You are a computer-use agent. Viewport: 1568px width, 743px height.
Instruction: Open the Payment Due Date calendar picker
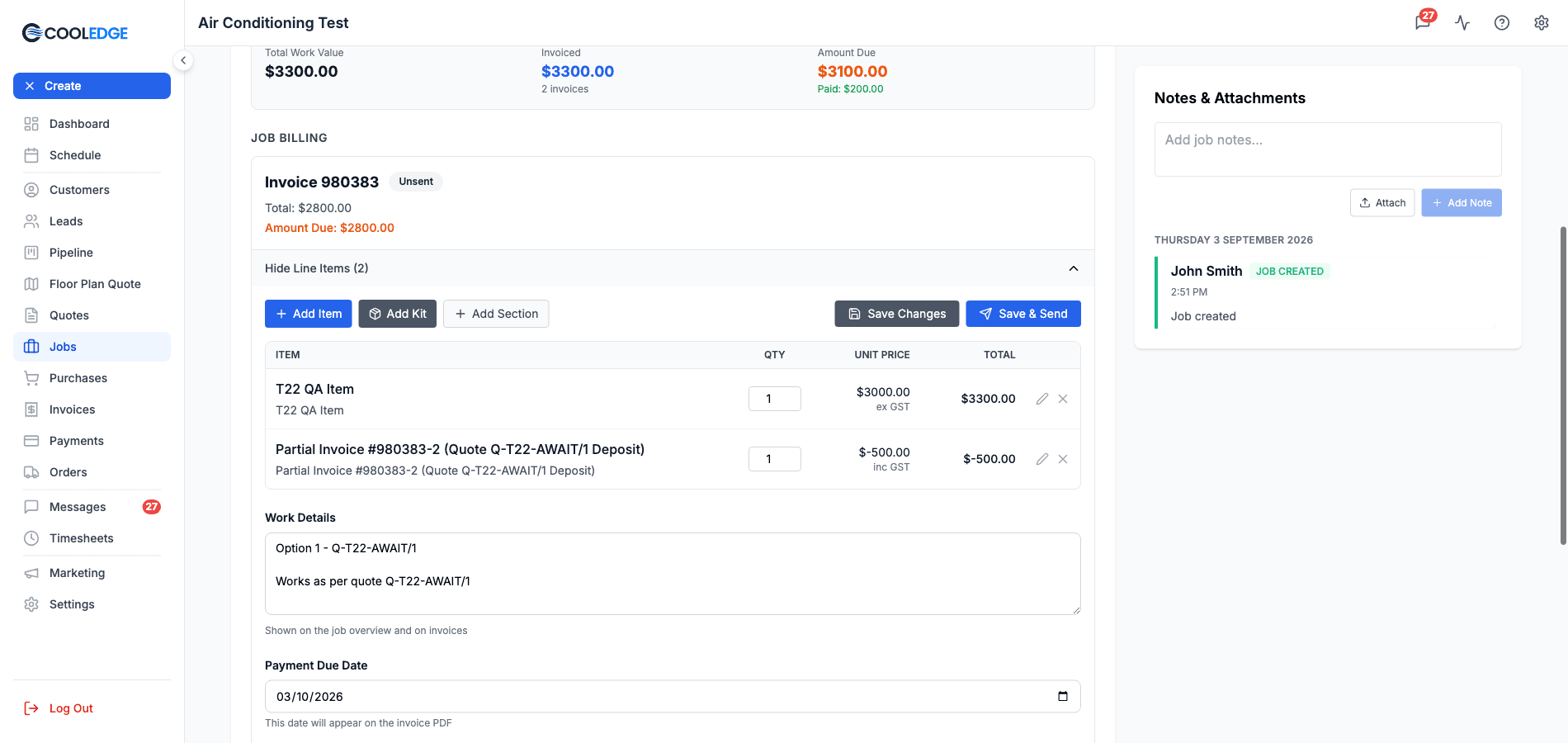pos(1063,696)
